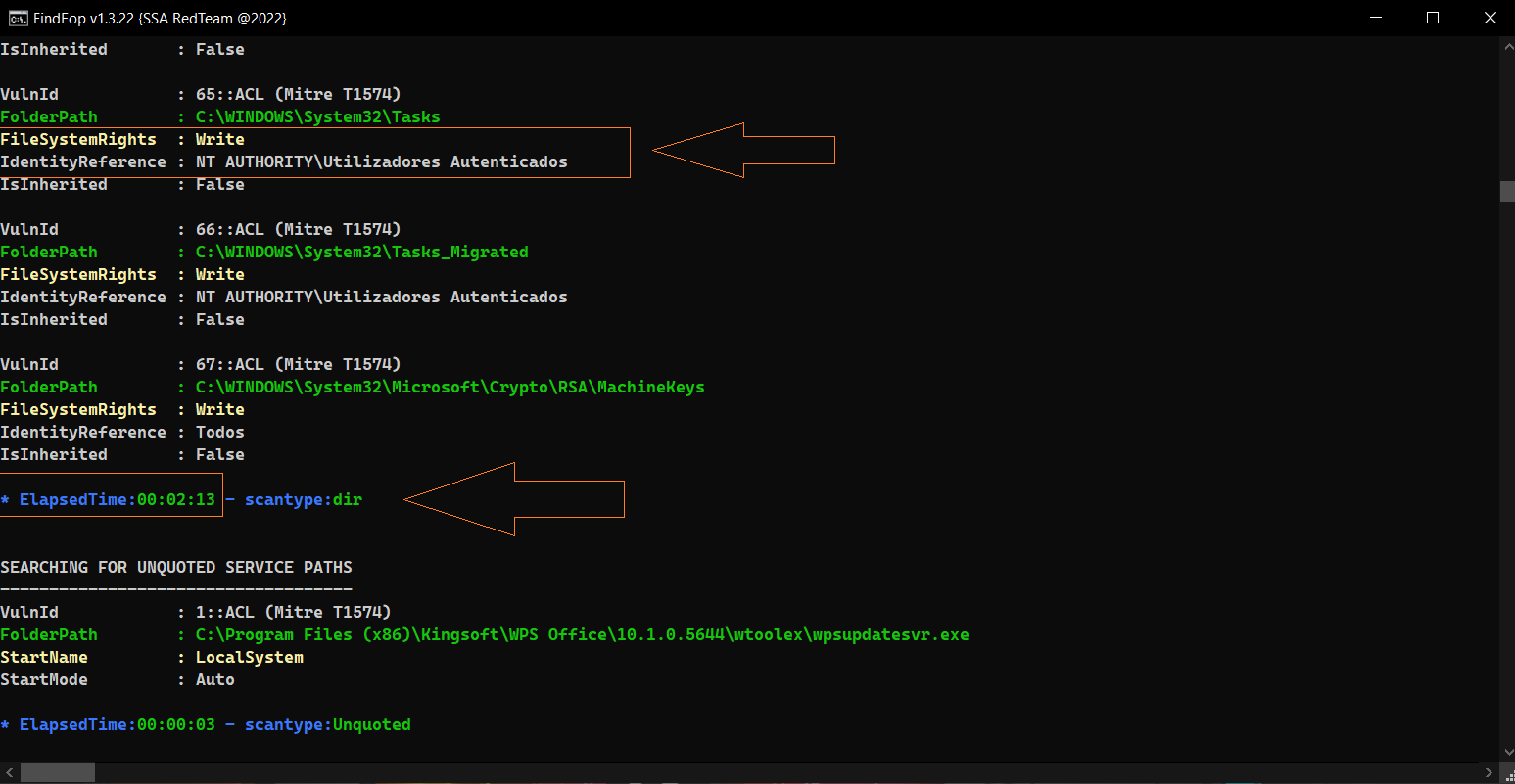Click the MachineKeys folder path line
The image size is (1515, 784).
450,387
